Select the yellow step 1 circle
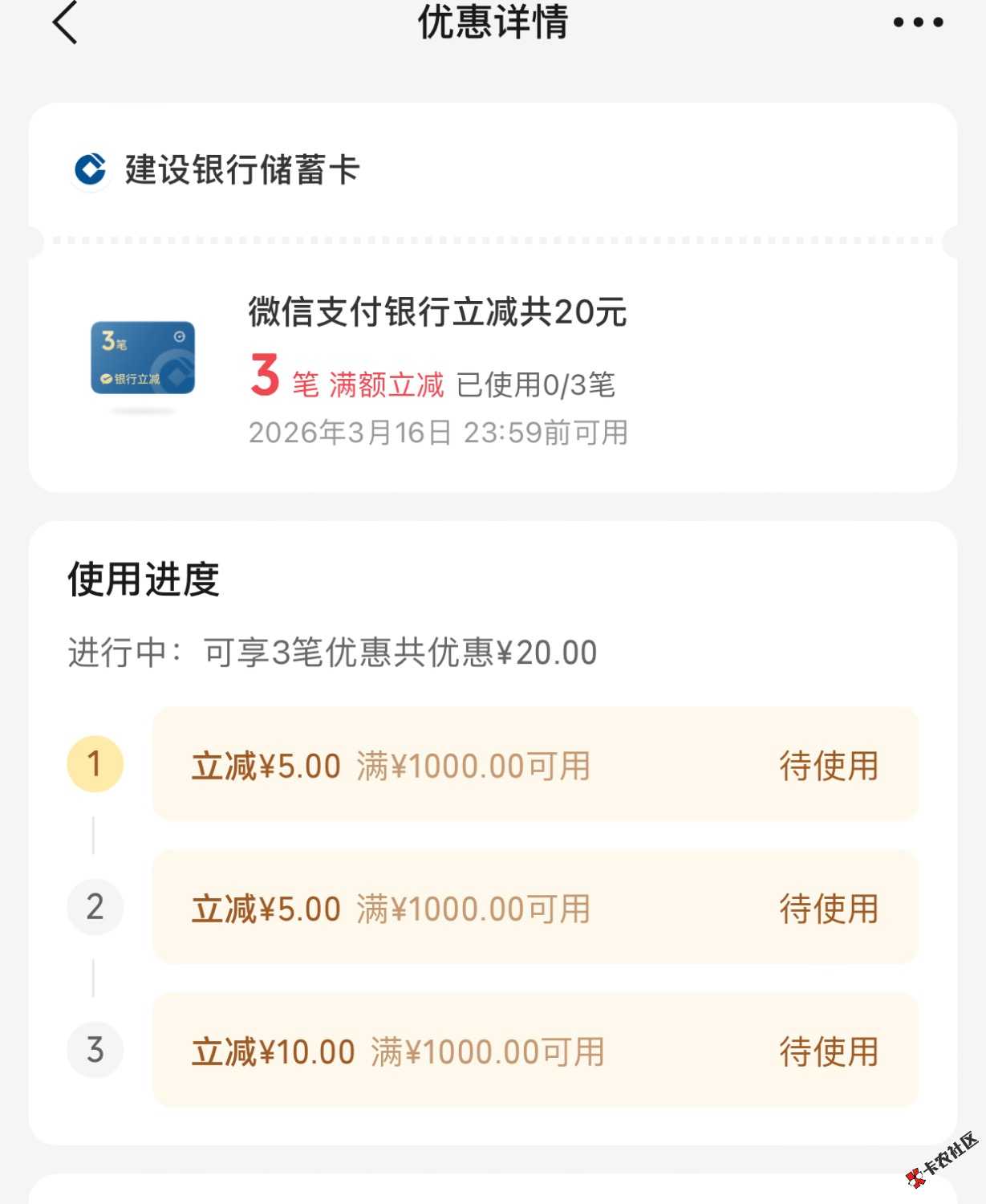 point(95,763)
